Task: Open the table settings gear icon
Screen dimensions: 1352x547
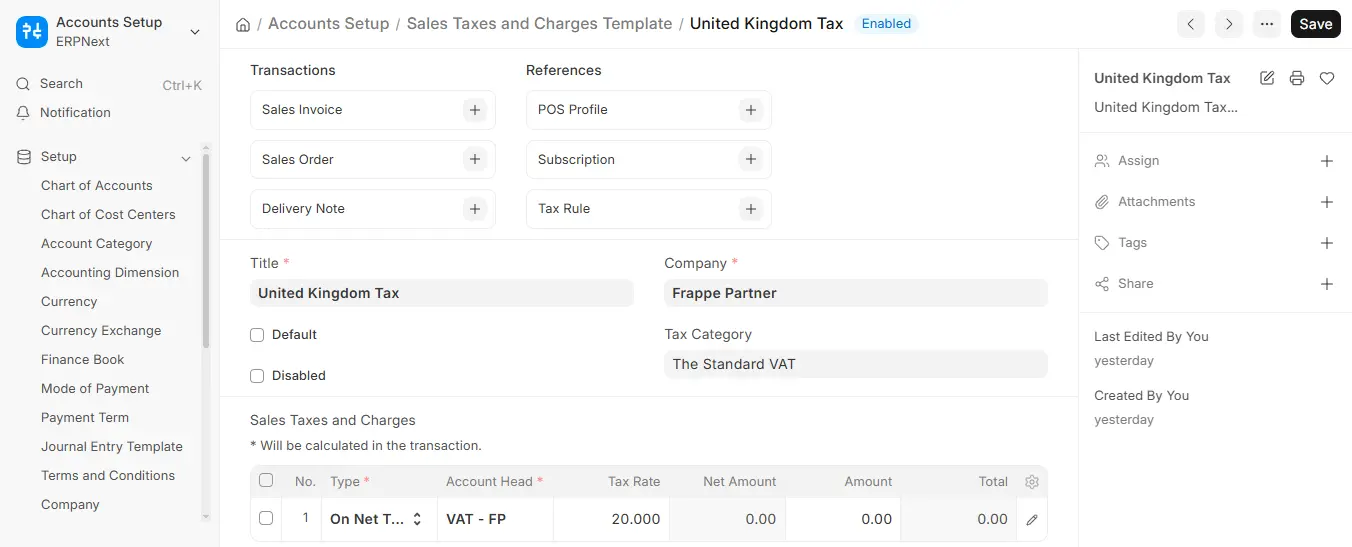Action: pyautogui.click(x=1032, y=482)
